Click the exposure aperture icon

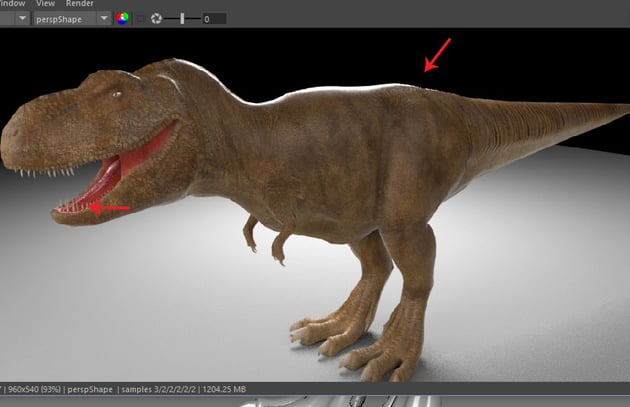[156, 19]
